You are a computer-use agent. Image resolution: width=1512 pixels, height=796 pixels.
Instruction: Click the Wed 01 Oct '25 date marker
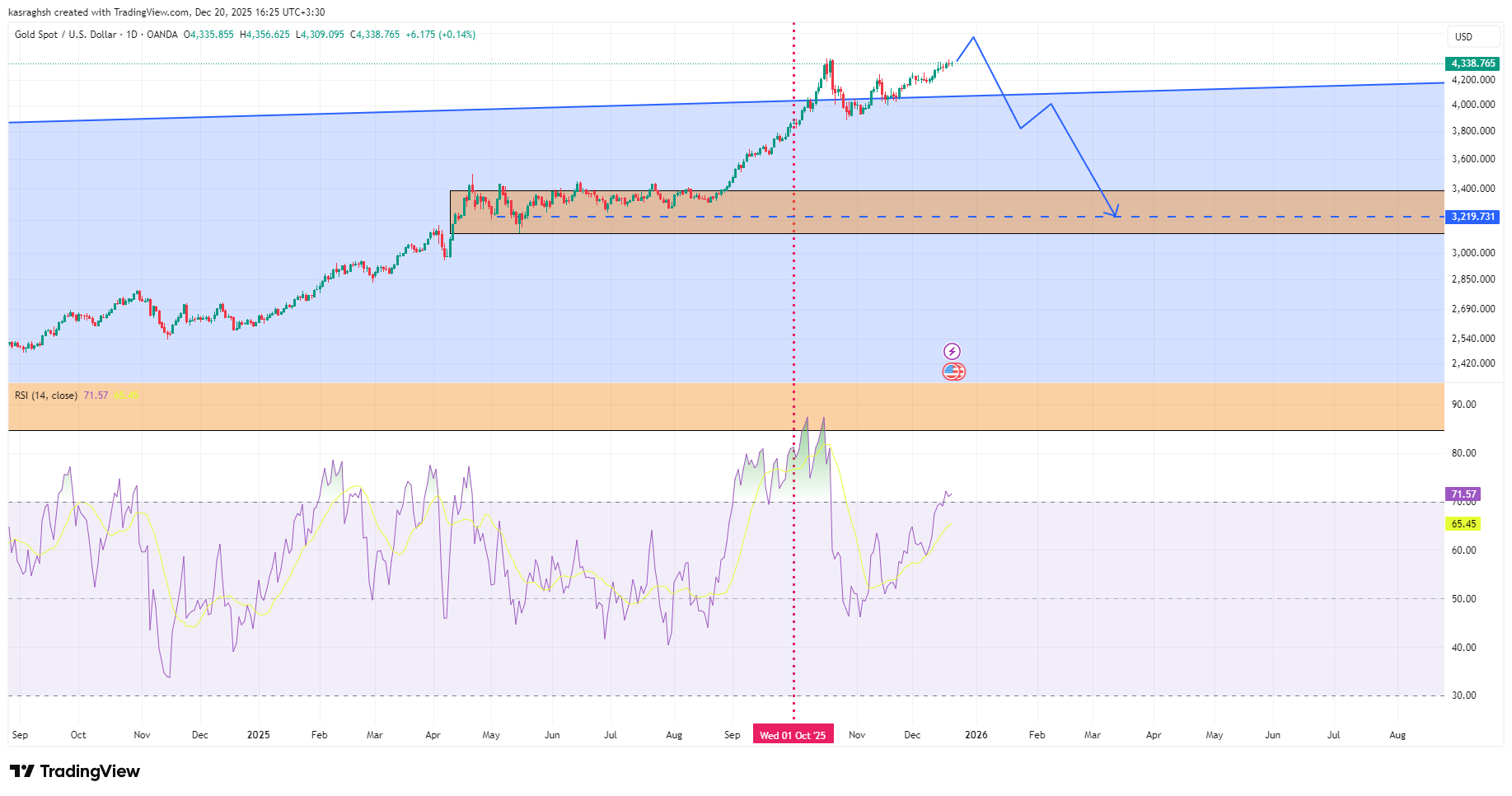(x=793, y=735)
